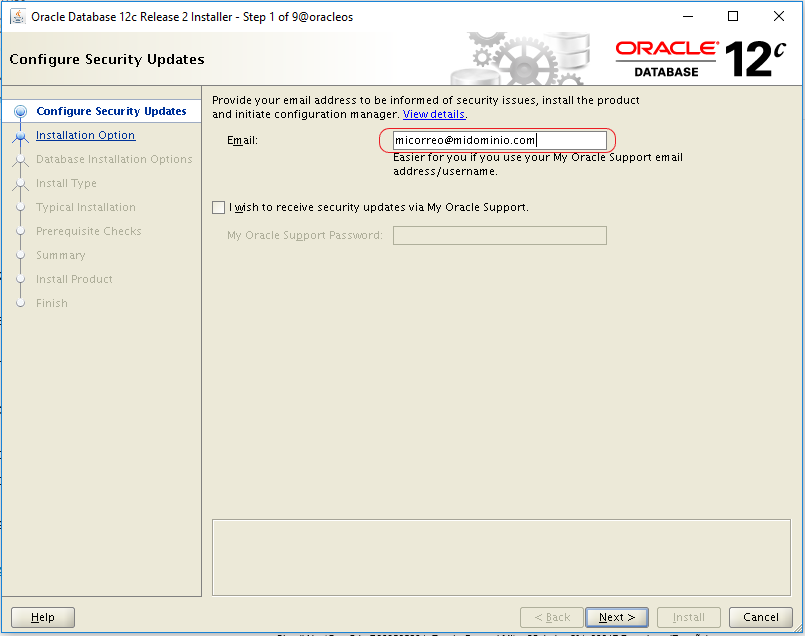Select the Finish step in sidebar
805x636 pixels.
pyautogui.click(x=51, y=303)
